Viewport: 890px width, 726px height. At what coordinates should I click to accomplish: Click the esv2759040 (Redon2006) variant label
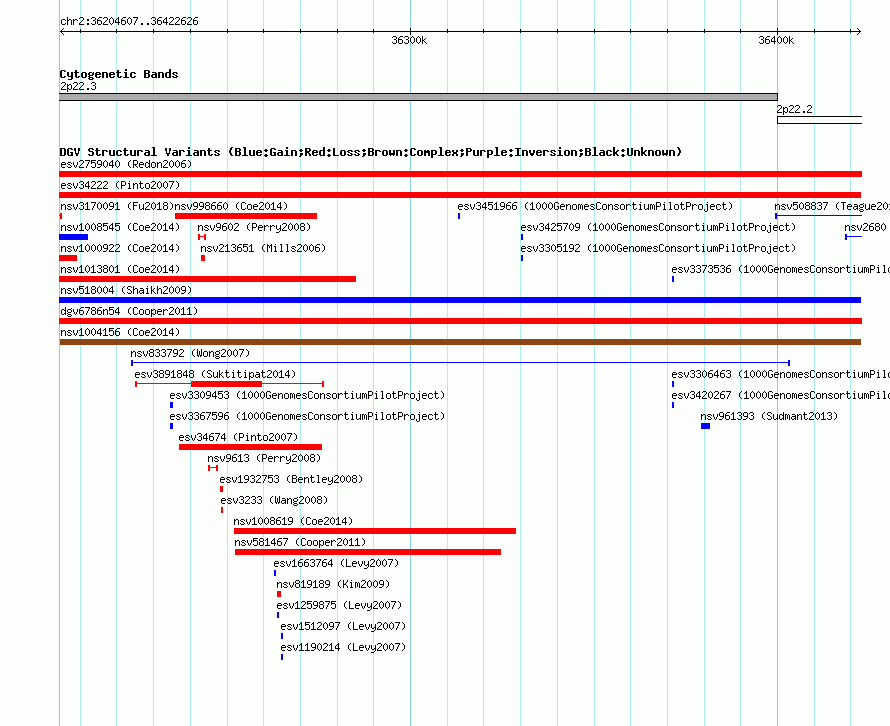tap(126, 164)
